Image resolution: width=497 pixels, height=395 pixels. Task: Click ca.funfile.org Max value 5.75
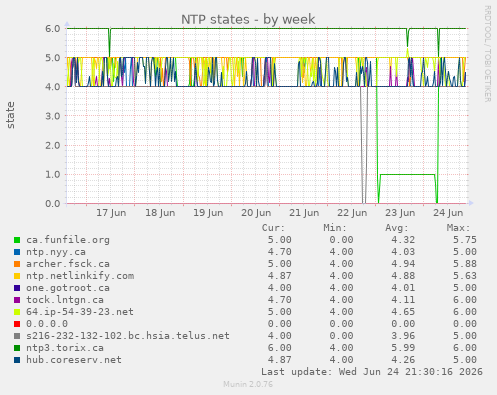465,240
